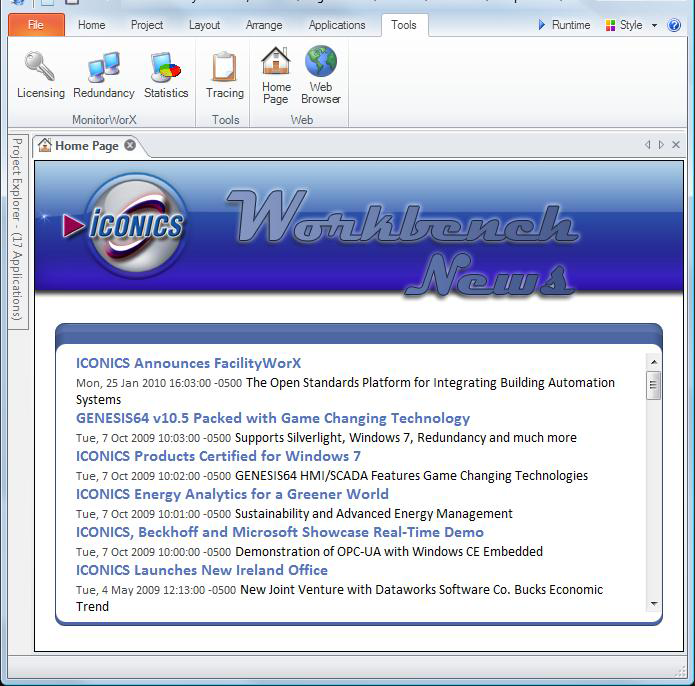
Task: Open the File menu
Action: 36,25
